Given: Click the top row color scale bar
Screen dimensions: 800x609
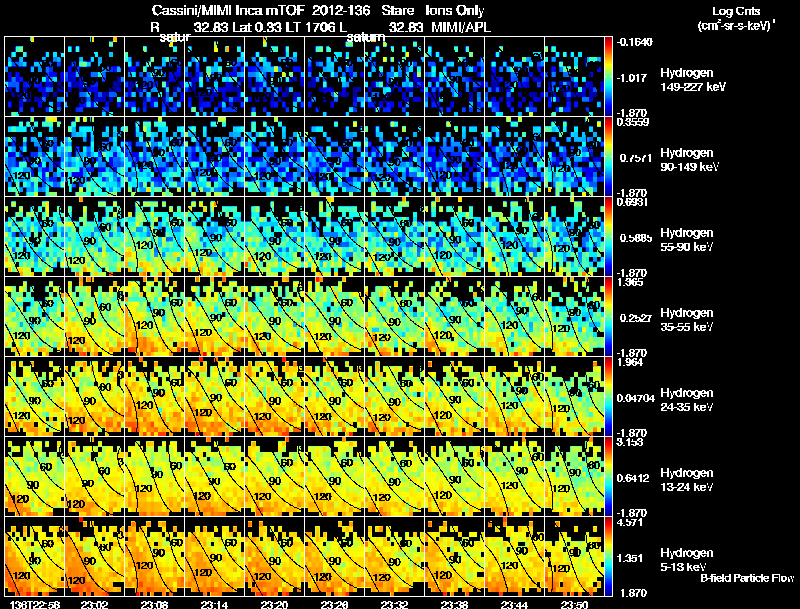Looking at the screenshot, I should click(x=608, y=76).
